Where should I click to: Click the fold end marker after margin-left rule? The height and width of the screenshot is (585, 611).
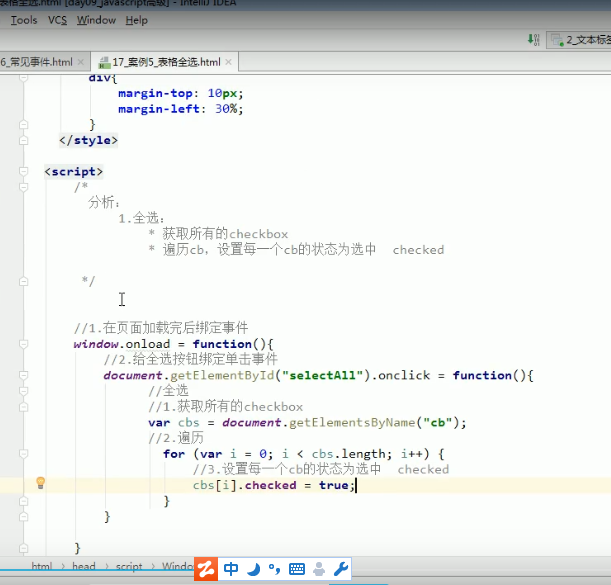pyautogui.click(x=24, y=124)
